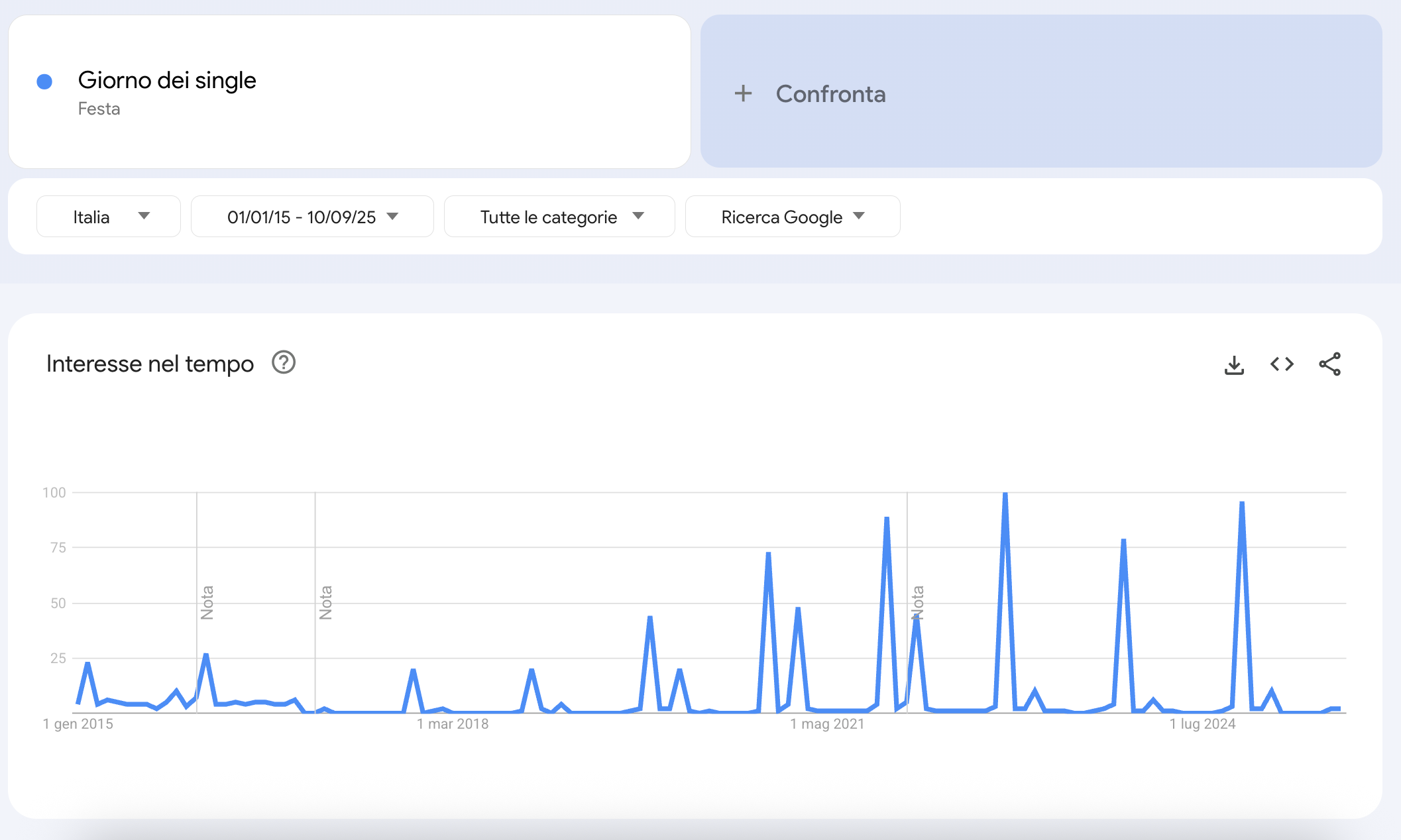This screenshot has height=840, width=1401.
Task: Select the blue dot next to Giorno dei single
Action: coord(44,81)
